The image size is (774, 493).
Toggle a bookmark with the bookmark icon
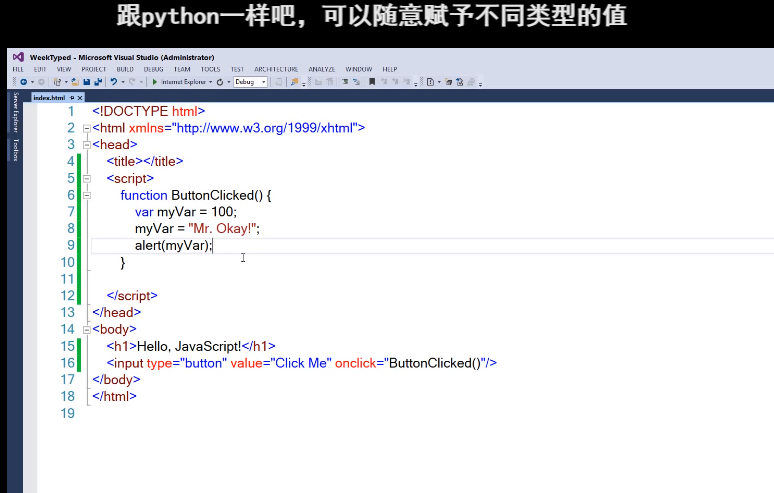tap(372, 82)
